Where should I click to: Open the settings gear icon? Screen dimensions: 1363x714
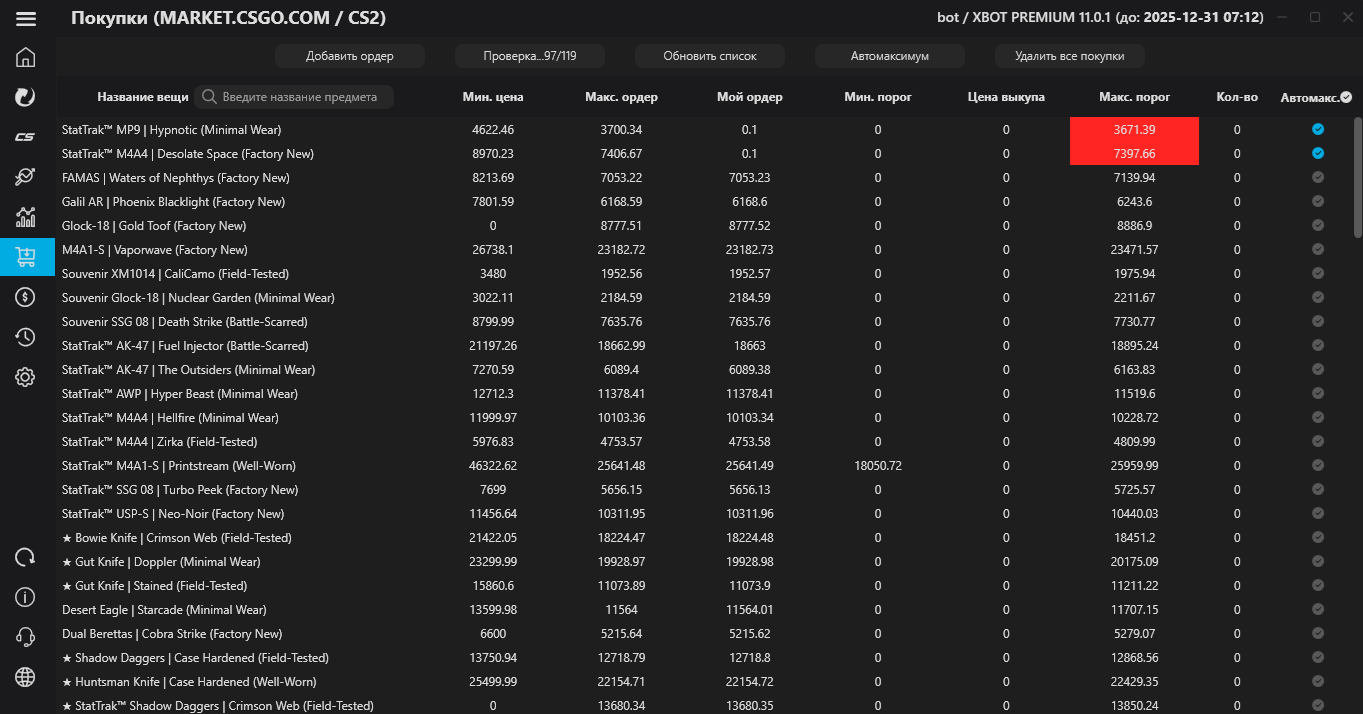pyautogui.click(x=26, y=377)
